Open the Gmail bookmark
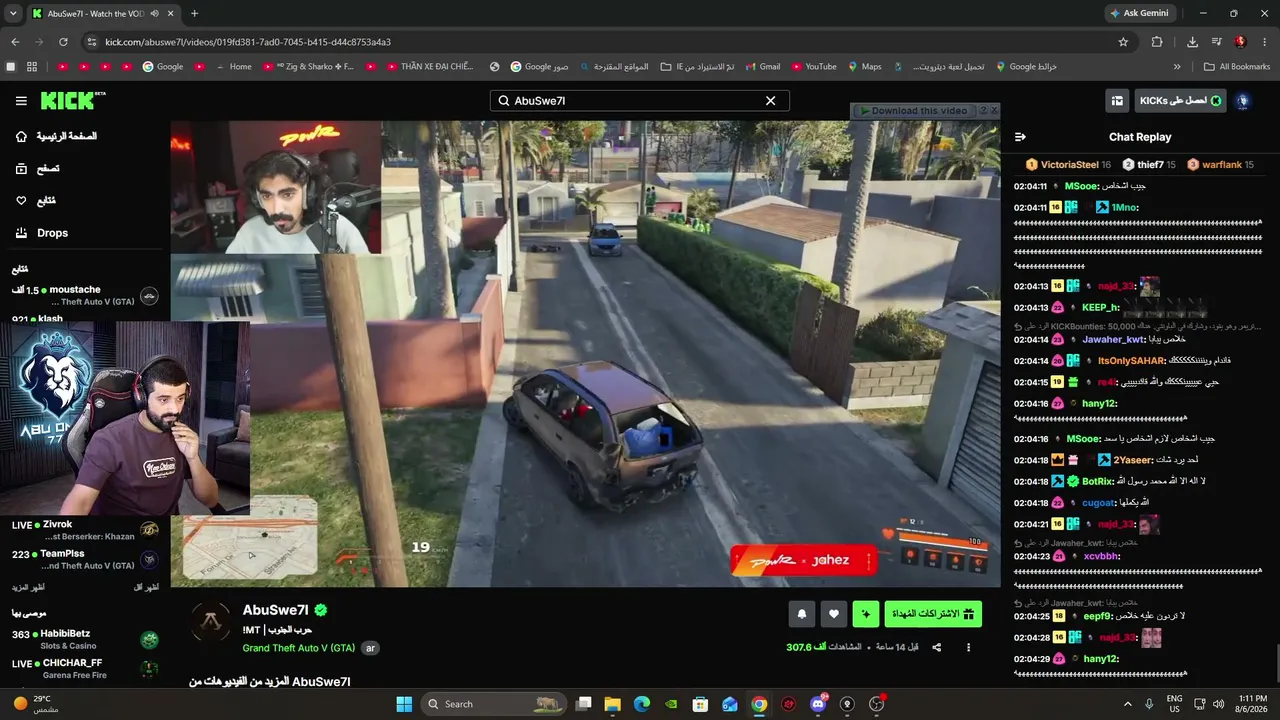 pyautogui.click(x=762, y=67)
